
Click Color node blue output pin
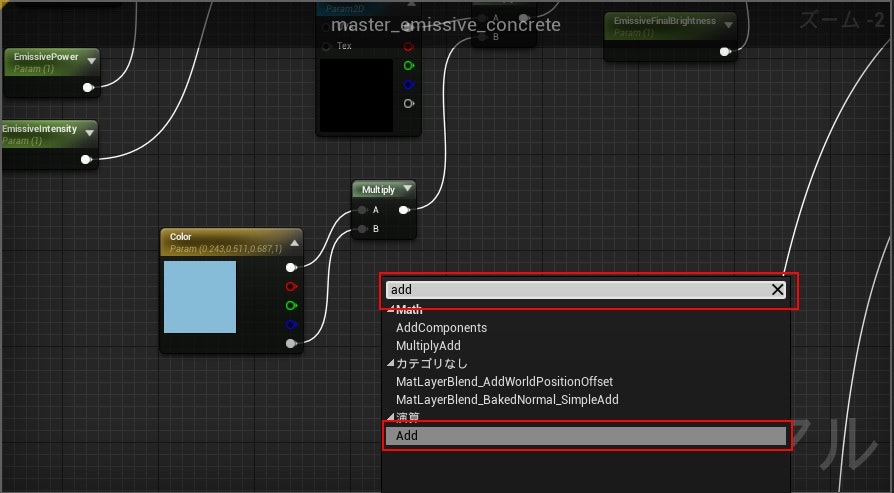291,325
